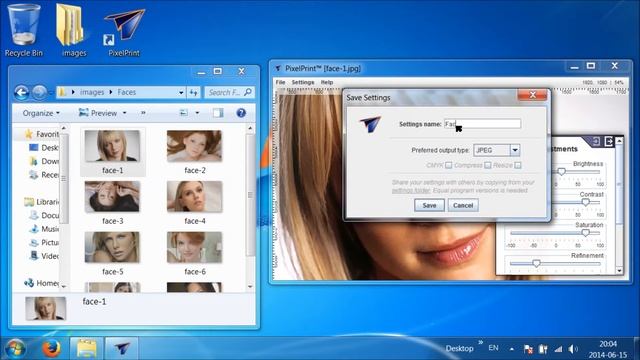Click the Settings name text field
Screen dimensions: 640x360
tap(482, 124)
